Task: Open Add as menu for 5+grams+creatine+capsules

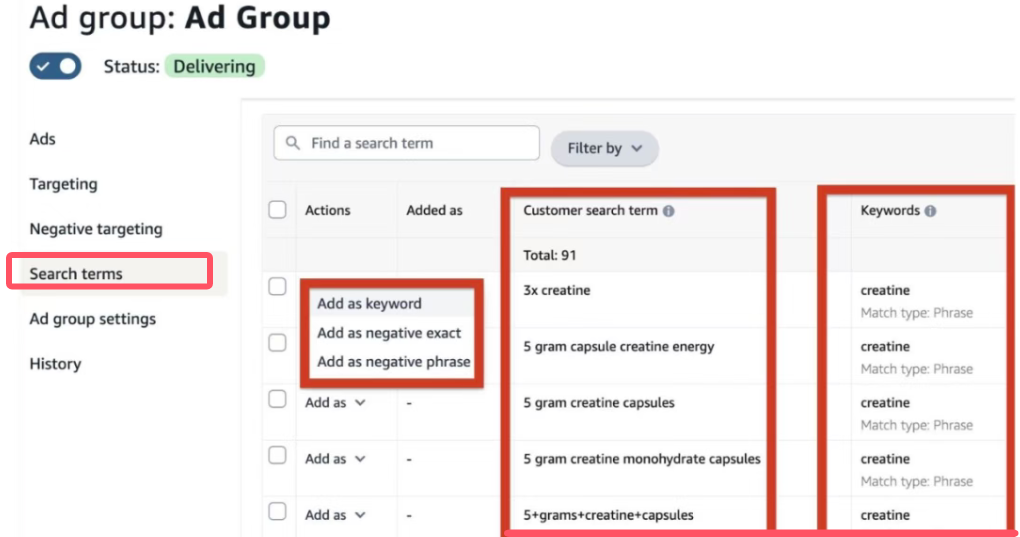Action: click(335, 515)
